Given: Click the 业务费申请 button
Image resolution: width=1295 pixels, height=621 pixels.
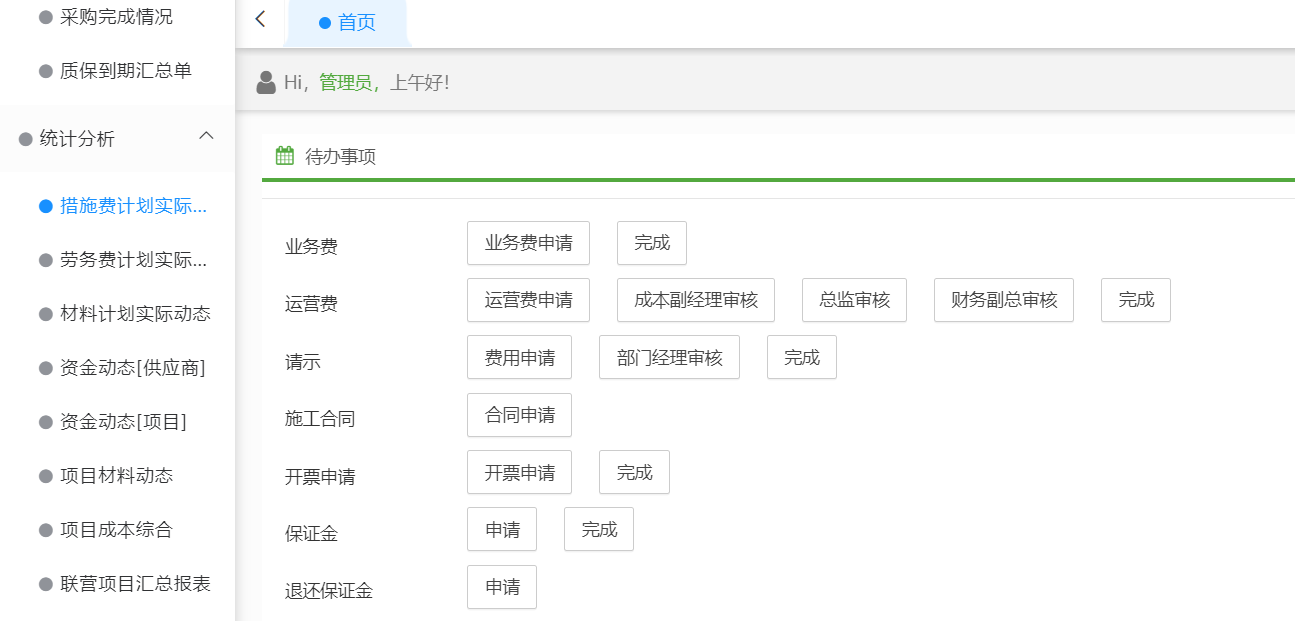Looking at the screenshot, I should pyautogui.click(x=528, y=243).
